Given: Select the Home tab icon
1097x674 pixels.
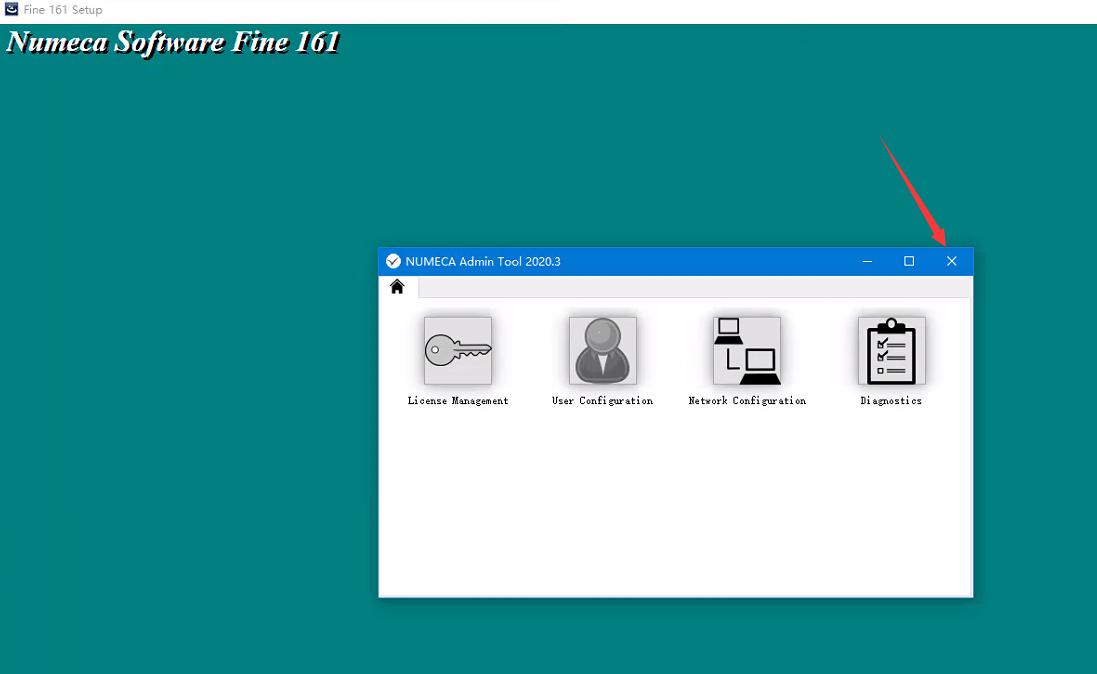Looking at the screenshot, I should click(x=397, y=287).
